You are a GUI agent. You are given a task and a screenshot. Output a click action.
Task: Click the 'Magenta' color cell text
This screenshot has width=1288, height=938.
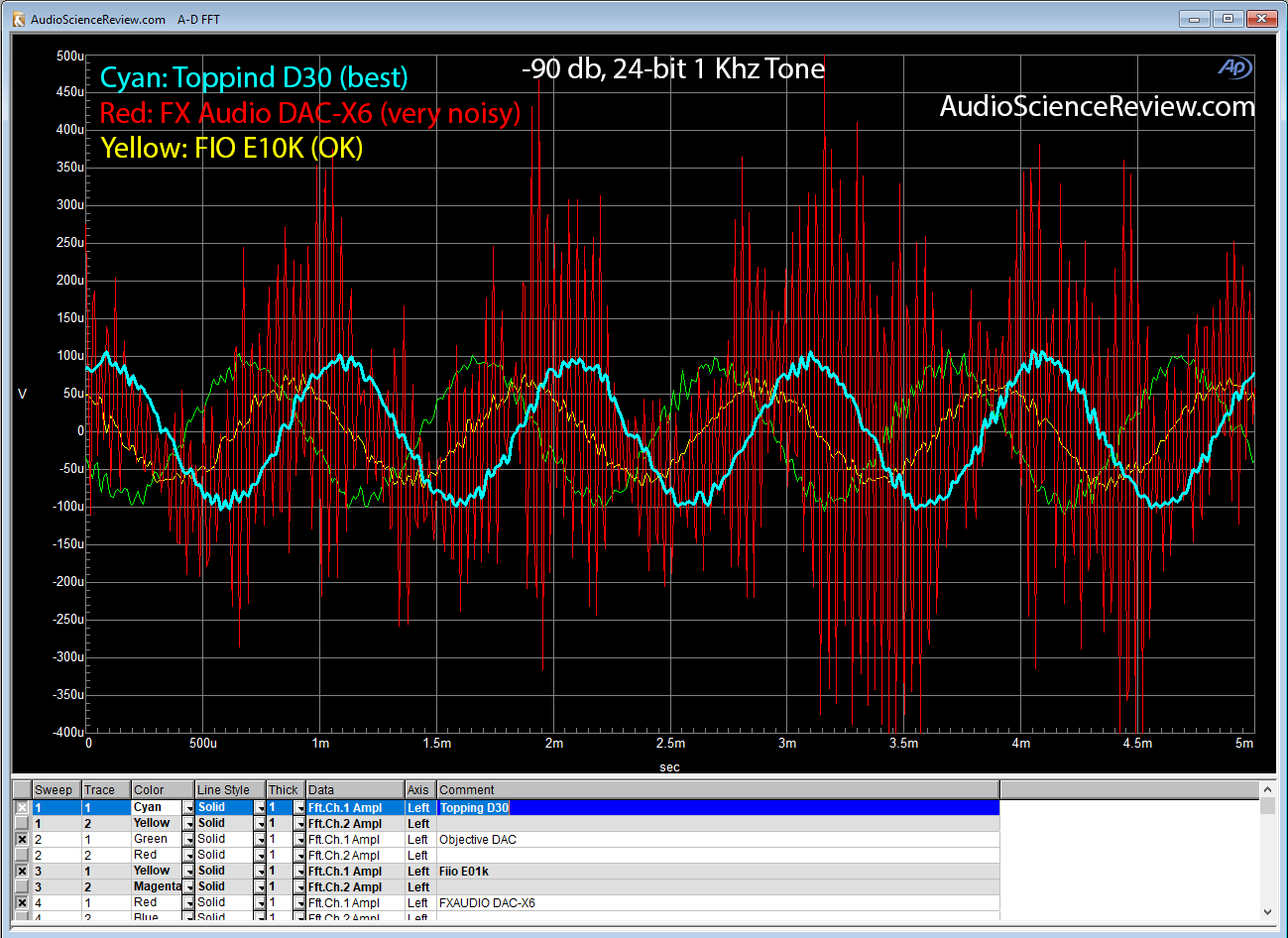click(158, 887)
